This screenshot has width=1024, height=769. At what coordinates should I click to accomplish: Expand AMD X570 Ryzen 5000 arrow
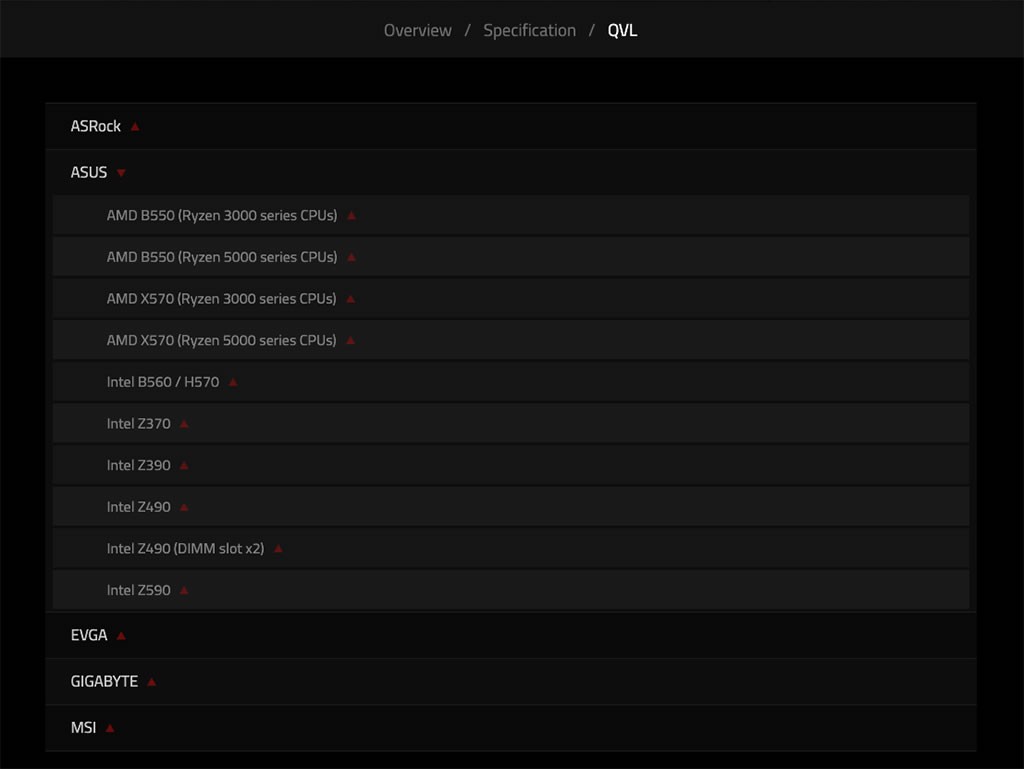pyautogui.click(x=351, y=340)
